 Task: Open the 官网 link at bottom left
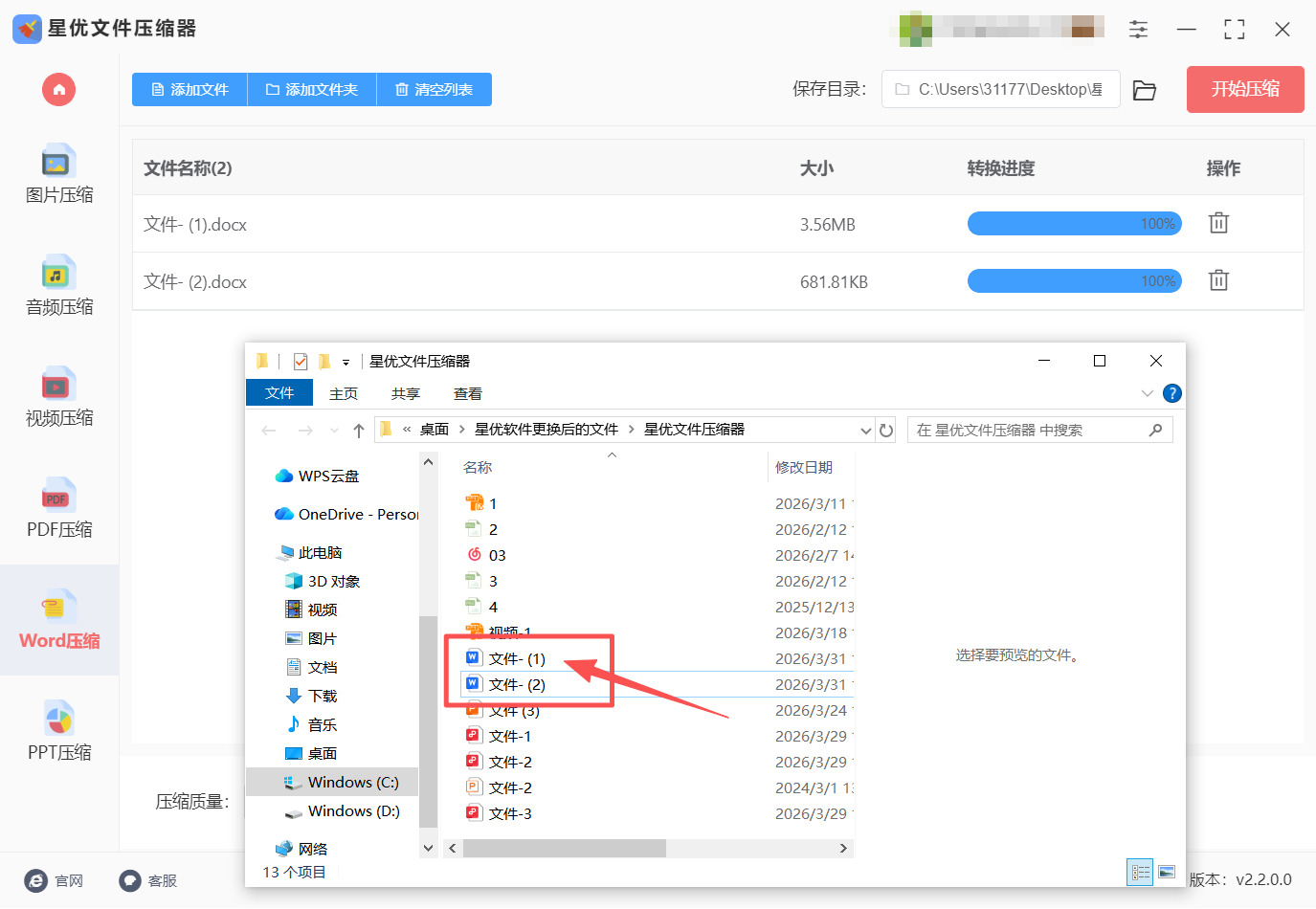pos(55,880)
